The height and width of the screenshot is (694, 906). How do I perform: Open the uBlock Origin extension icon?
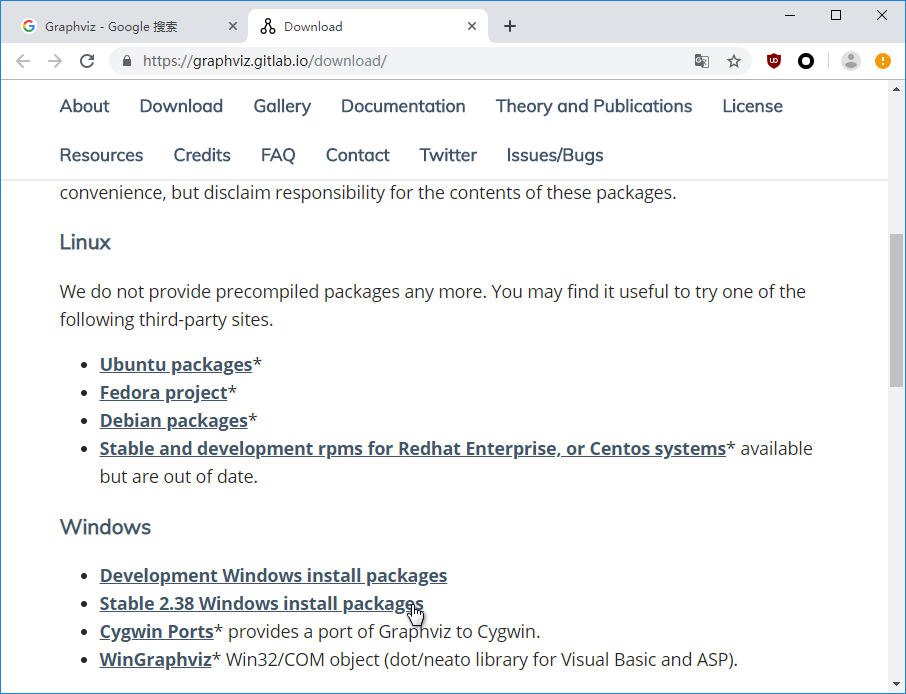coord(774,61)
